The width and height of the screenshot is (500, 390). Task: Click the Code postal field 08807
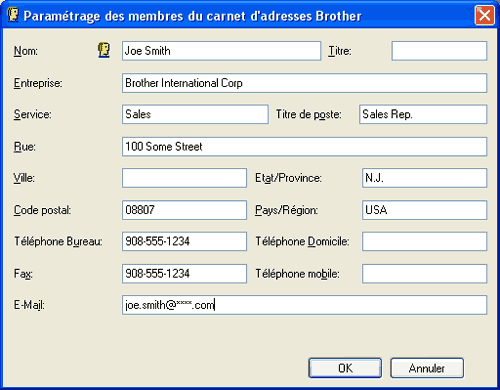click(184, 210)
